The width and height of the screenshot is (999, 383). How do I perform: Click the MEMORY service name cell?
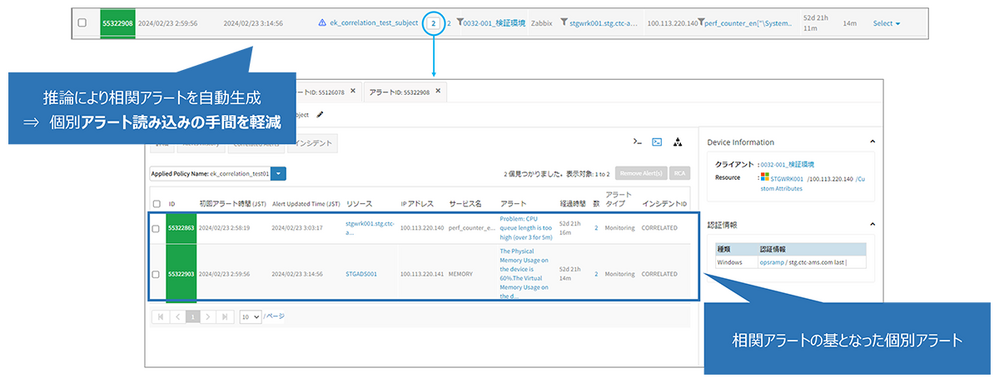coord(461,274)
